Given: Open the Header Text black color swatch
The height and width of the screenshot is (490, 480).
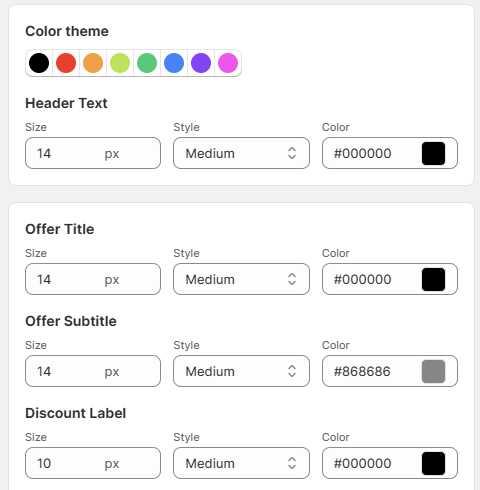Looking at the screenshot, I should pyautogui.click(x=433, y=153).
